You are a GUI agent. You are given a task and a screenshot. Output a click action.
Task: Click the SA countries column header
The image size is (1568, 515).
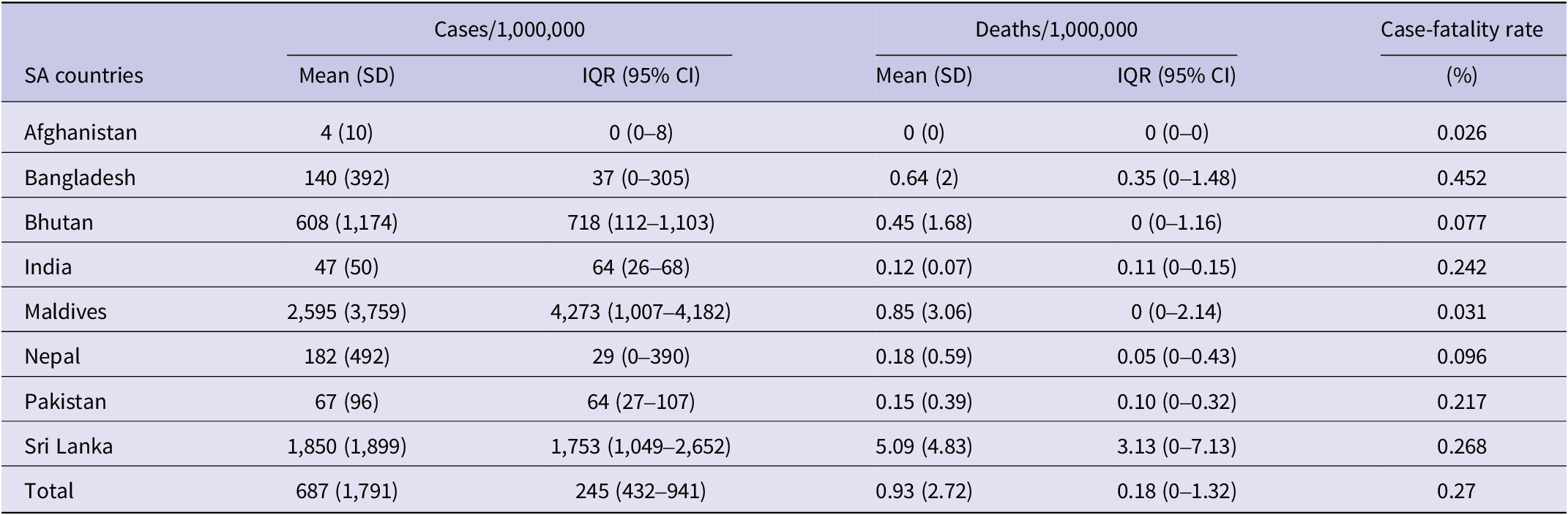point(83,75)
